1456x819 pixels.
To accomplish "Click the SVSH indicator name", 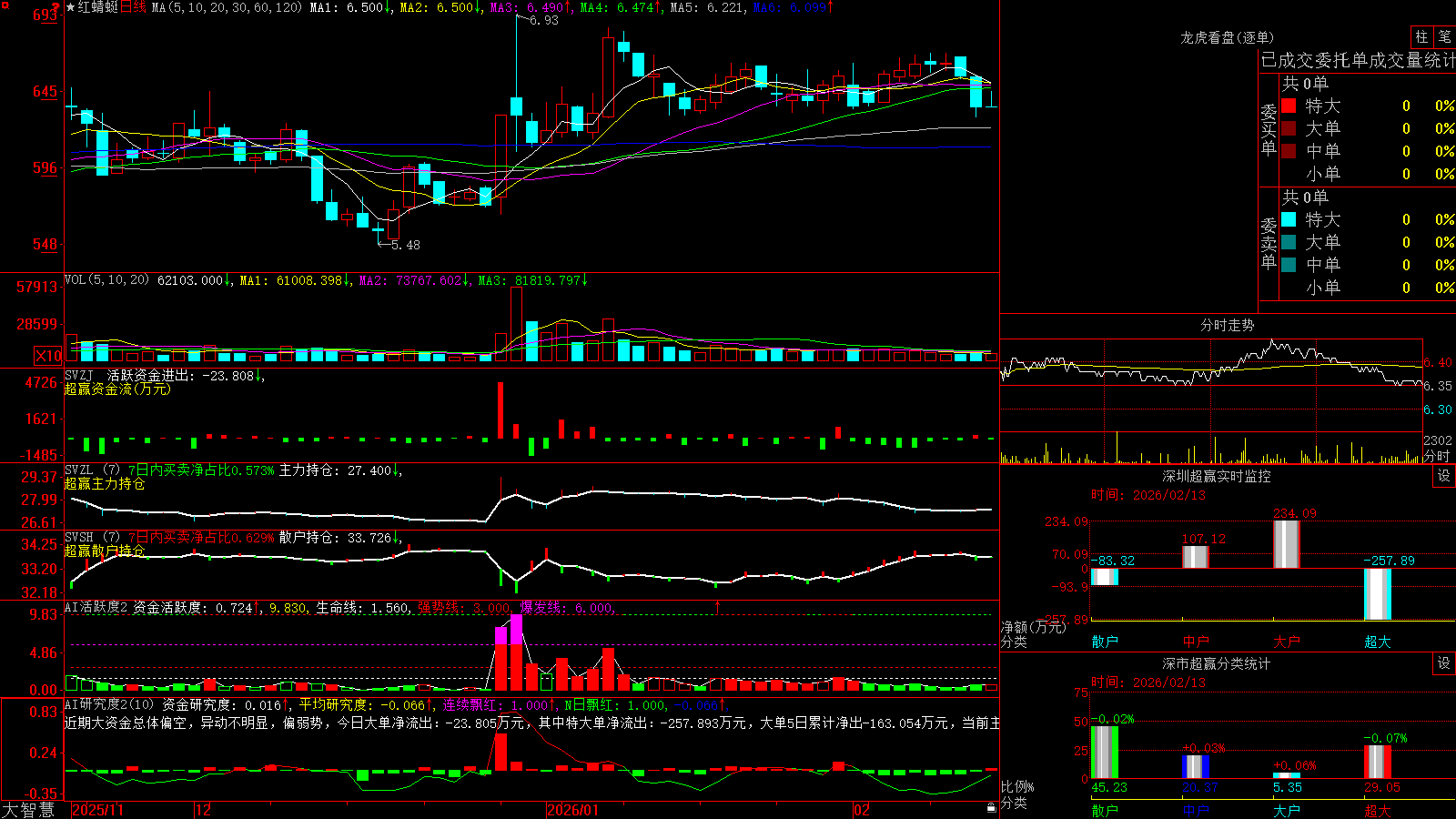I will (x=79, y=538).
